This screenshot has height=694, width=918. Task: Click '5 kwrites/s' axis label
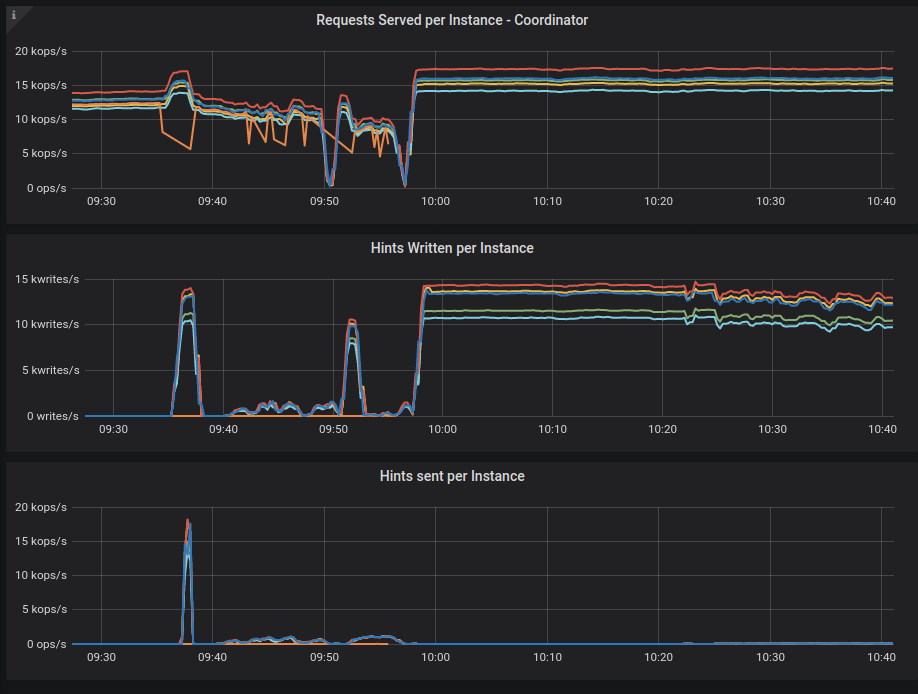point(50,370)
